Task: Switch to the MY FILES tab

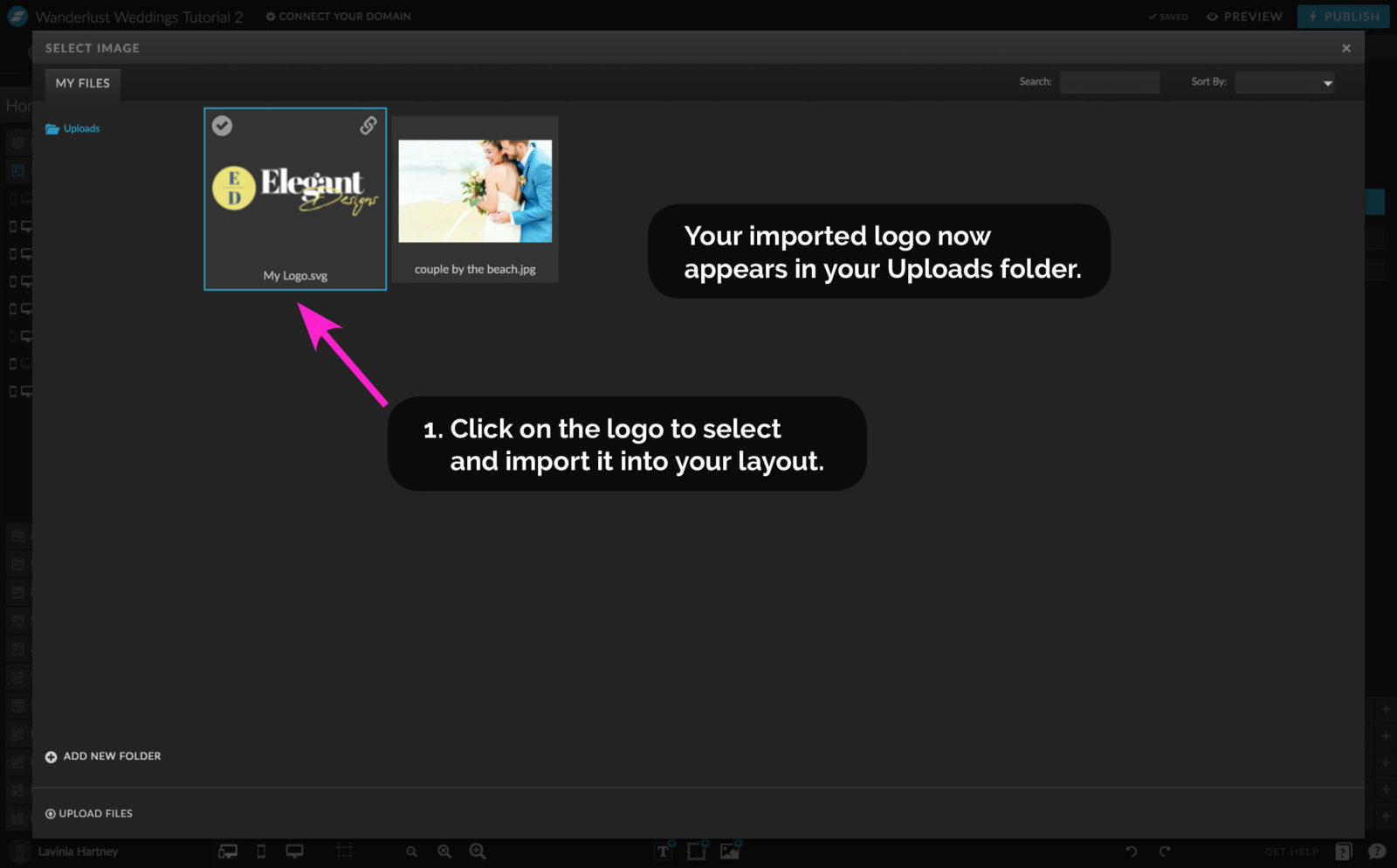Action: click(82, 83)
